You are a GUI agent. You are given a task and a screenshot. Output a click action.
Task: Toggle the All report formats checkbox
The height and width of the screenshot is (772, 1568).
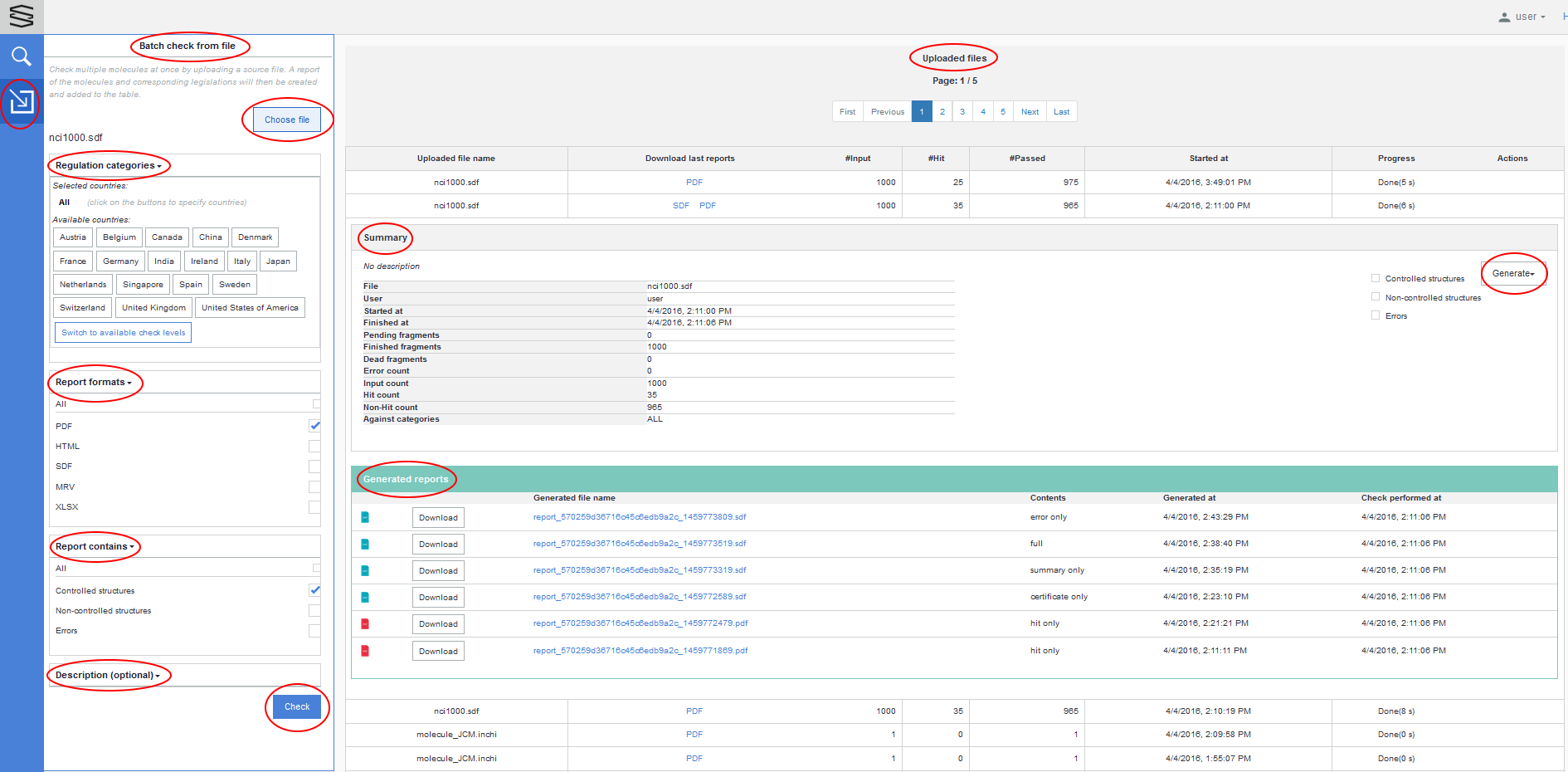click(316, 404)
